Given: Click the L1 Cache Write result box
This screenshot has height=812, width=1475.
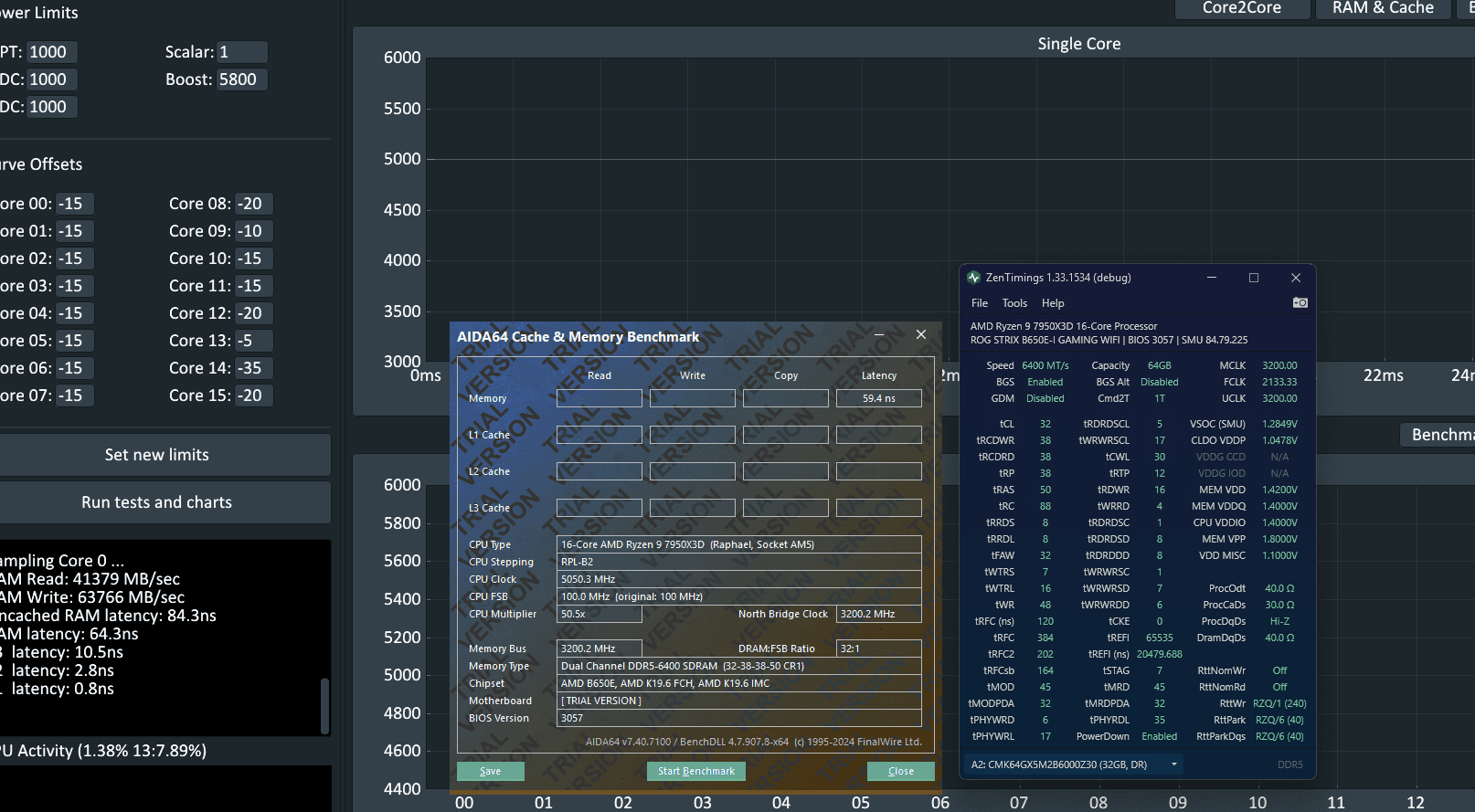Looking at the screenshot, I should tap(693, 435).
